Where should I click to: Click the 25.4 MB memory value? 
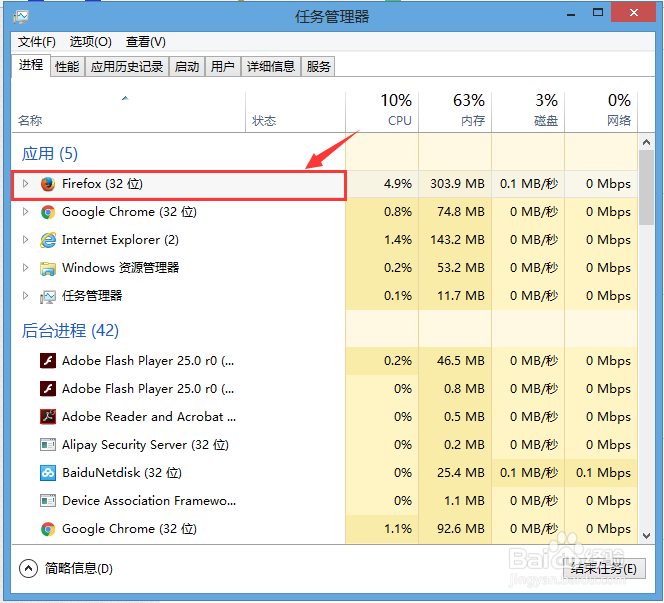point(461,473)
